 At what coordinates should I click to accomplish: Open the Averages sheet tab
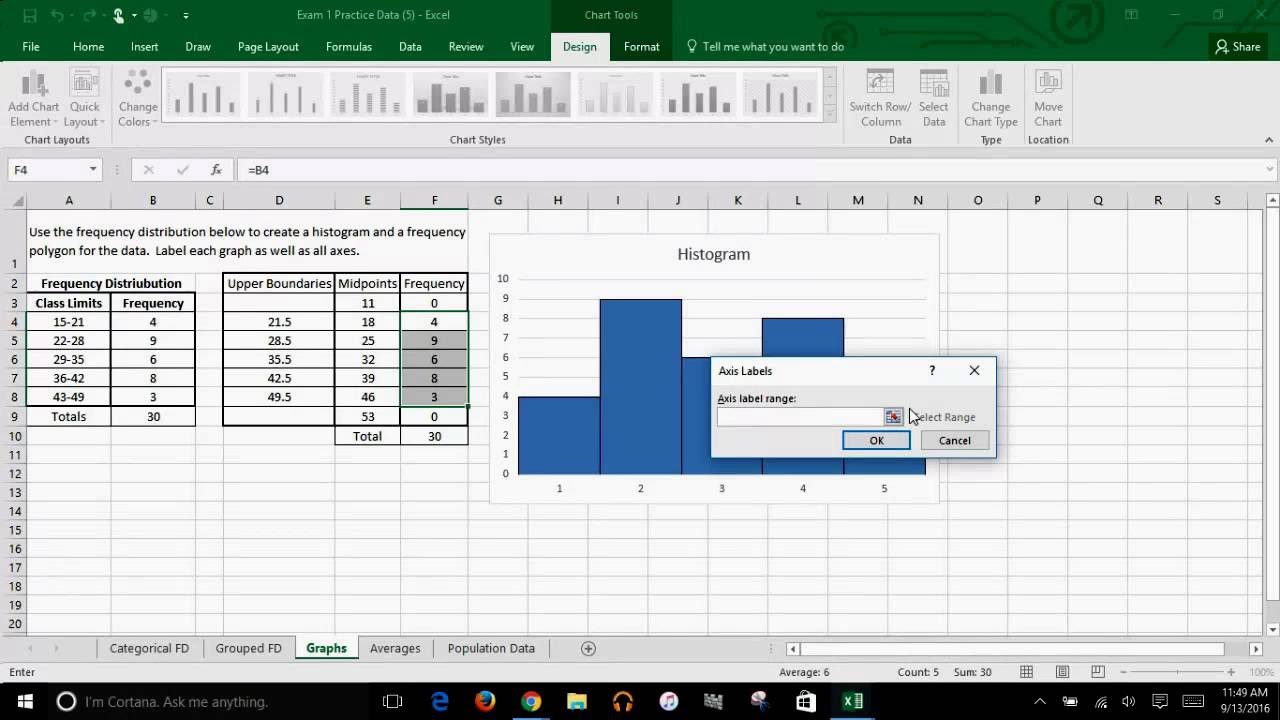(395, 648)
